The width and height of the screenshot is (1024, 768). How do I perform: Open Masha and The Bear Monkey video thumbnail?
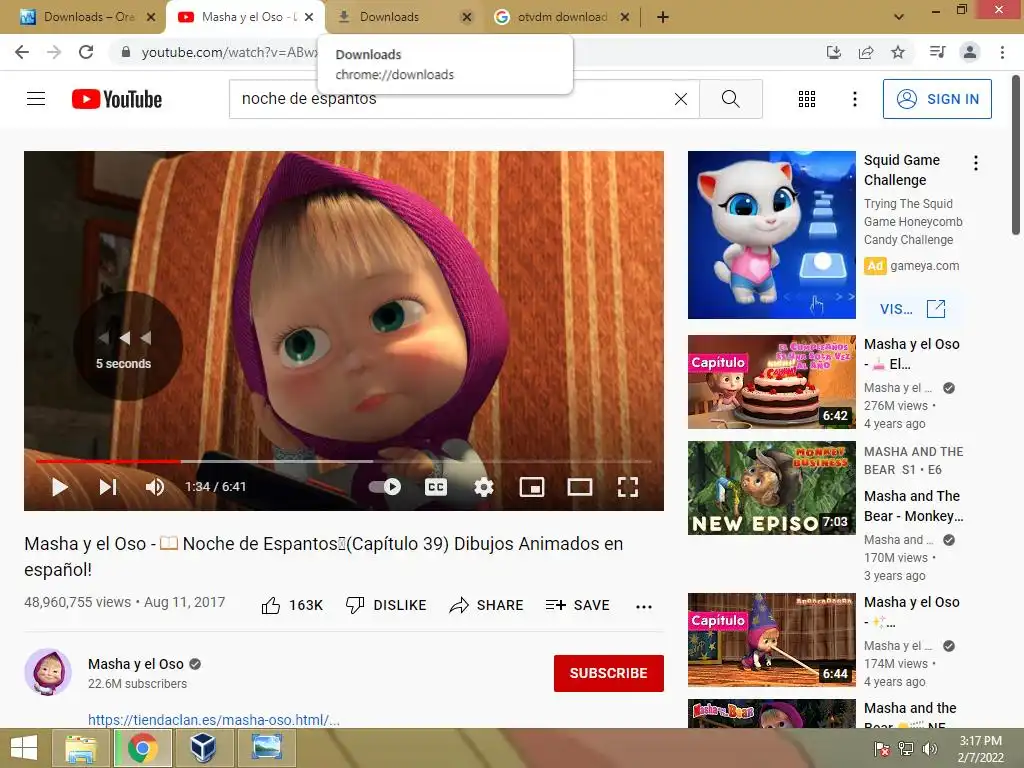(771, 488)
